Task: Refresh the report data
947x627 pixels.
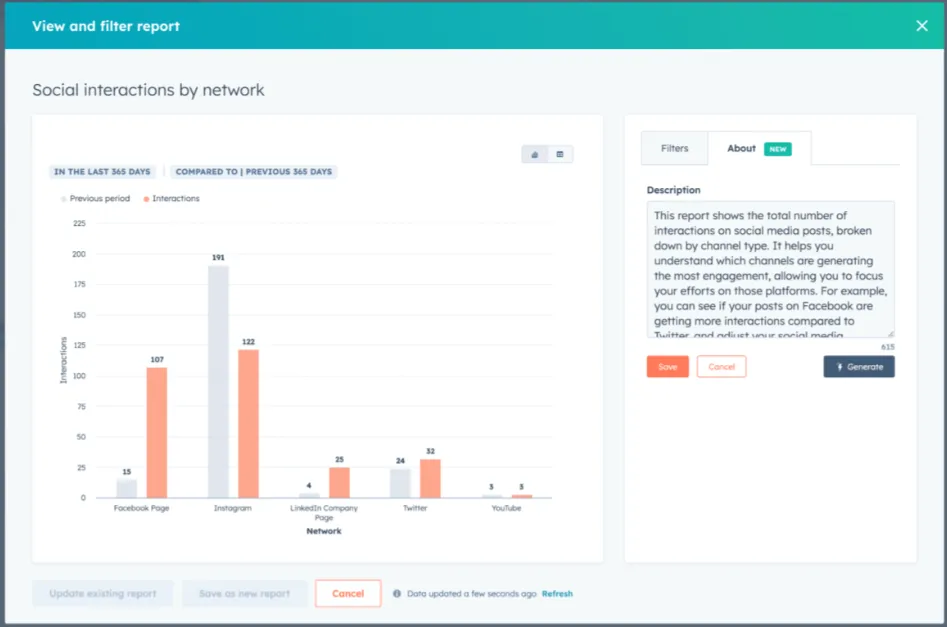Action: pos(557,594)
